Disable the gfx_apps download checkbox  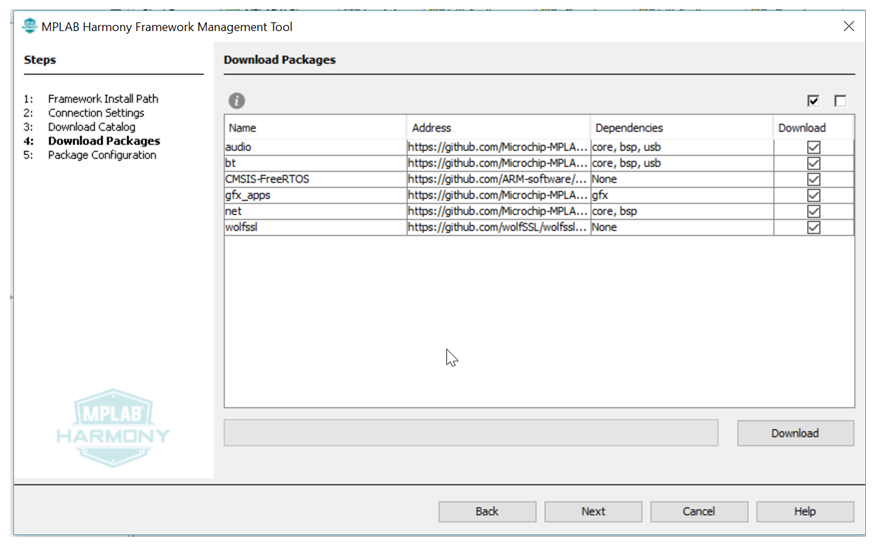[x=813, y=195]
